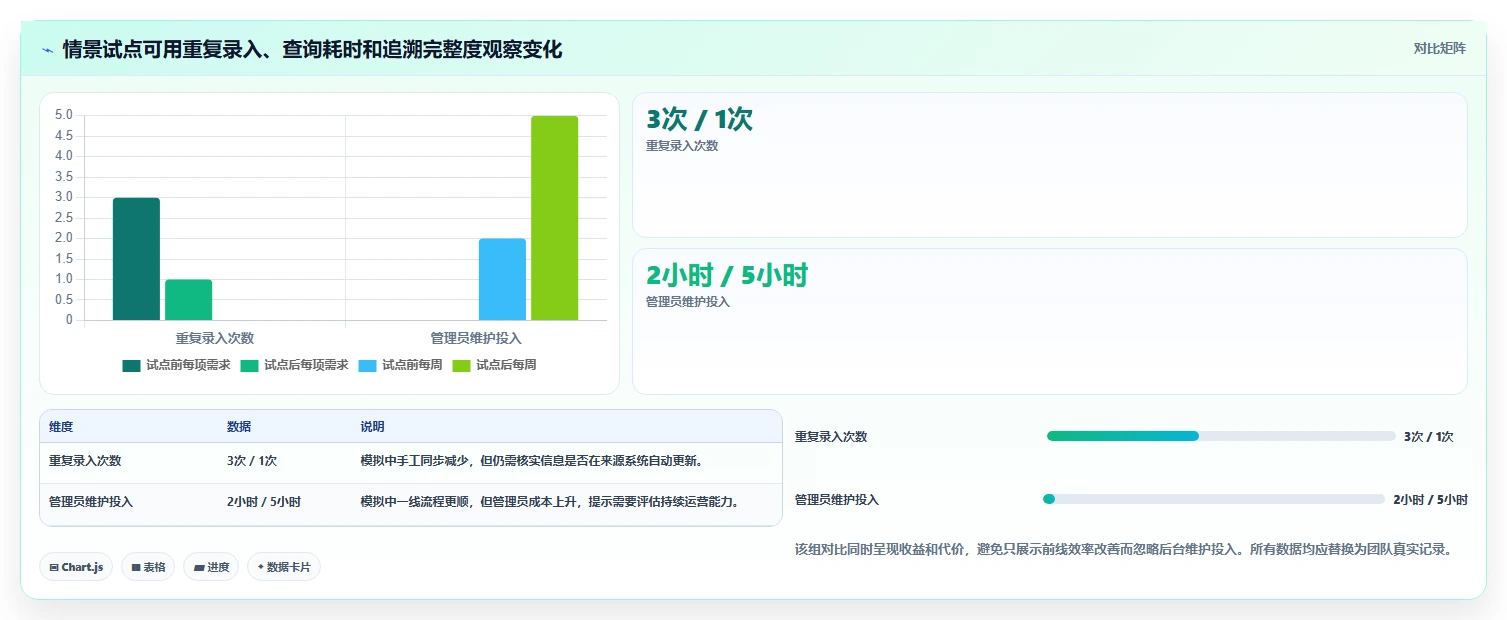
Task: Click the 3次 / 1次 data card value
Action: tap(699, 119)
